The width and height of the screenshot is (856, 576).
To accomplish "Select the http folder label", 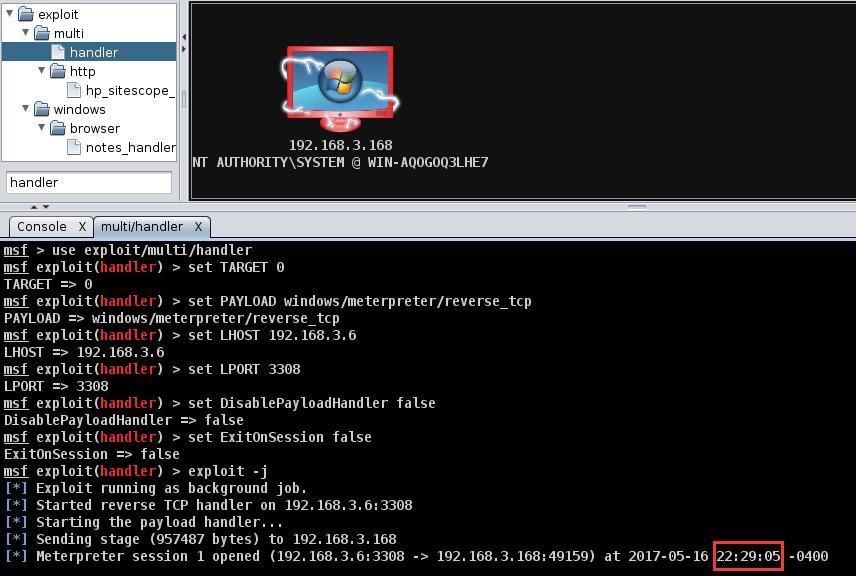I will (x=82, y=72).
